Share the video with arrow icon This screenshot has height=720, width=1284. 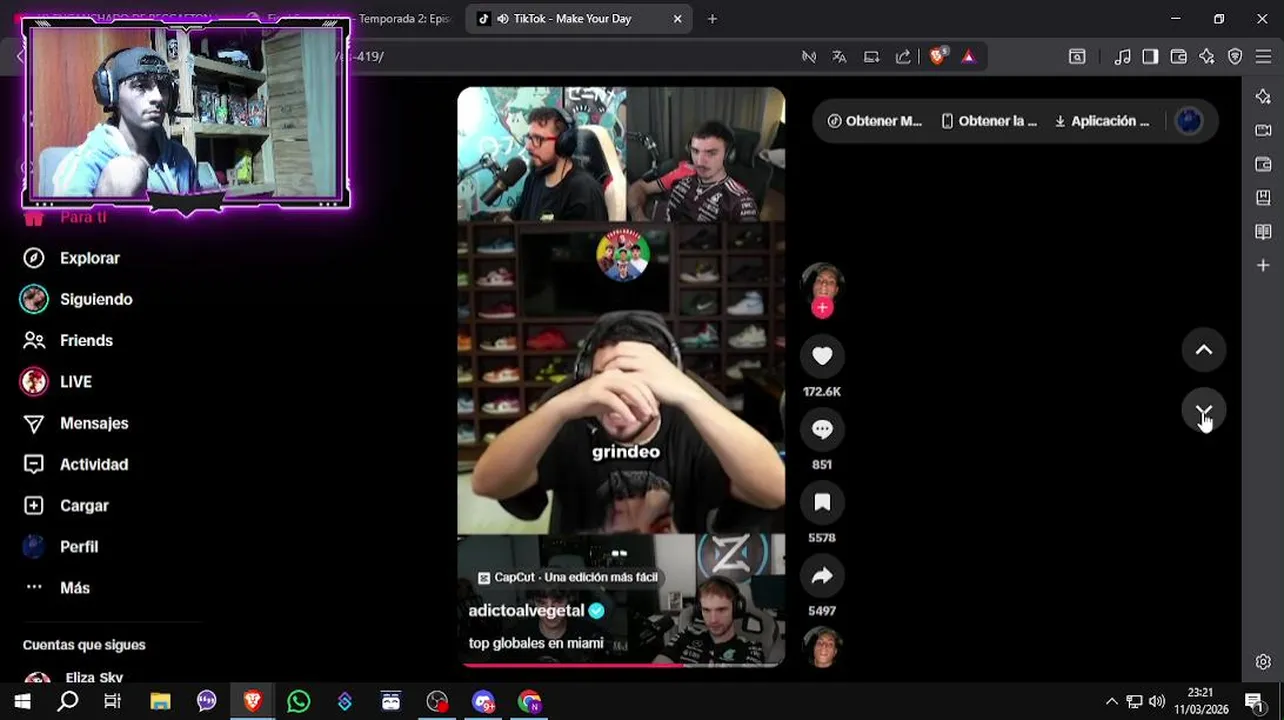point(822,575)
